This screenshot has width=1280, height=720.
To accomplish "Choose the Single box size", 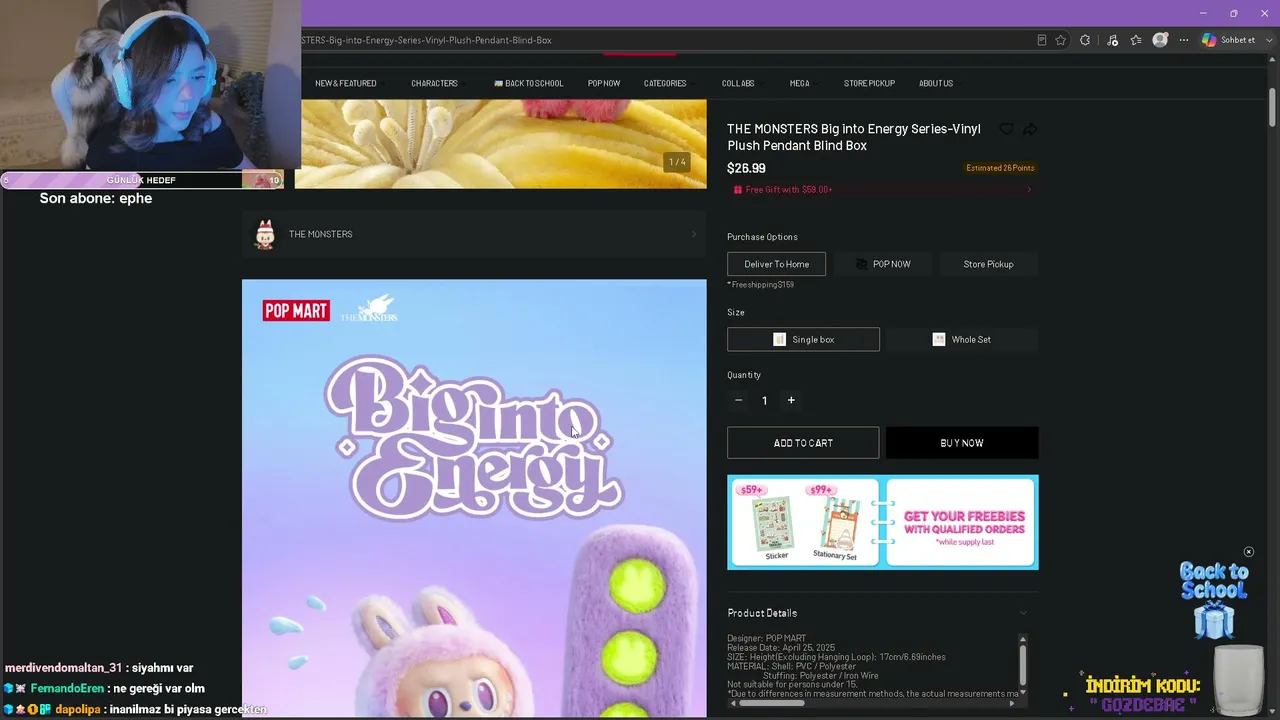I will click(803, 339).
